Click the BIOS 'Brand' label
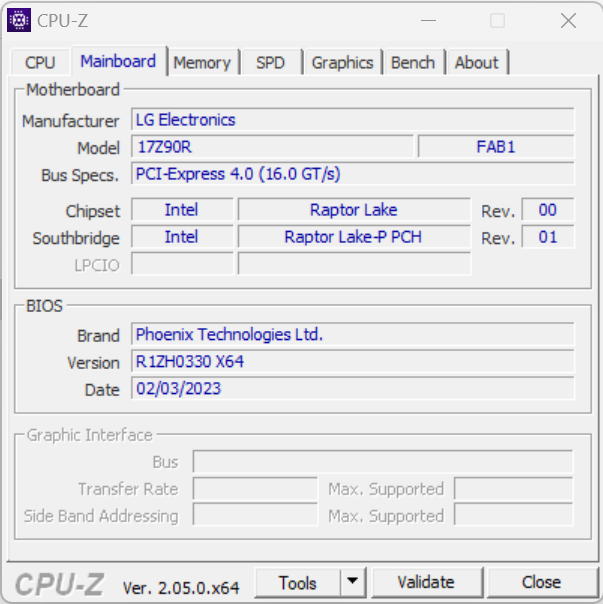This screenshot has height=604, width=603. tap(98, 336)
